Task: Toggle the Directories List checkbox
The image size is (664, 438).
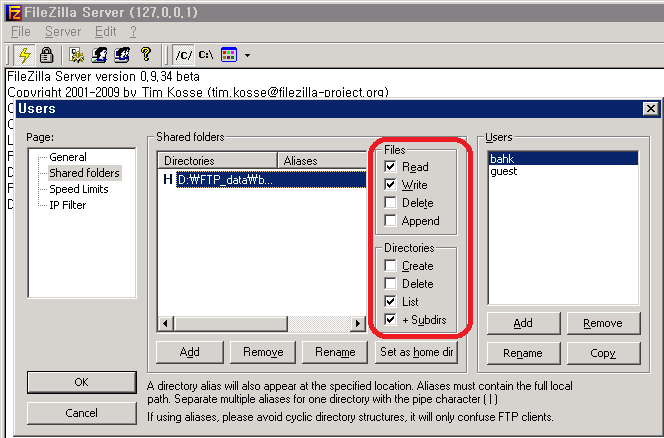Action: point(390,301)
